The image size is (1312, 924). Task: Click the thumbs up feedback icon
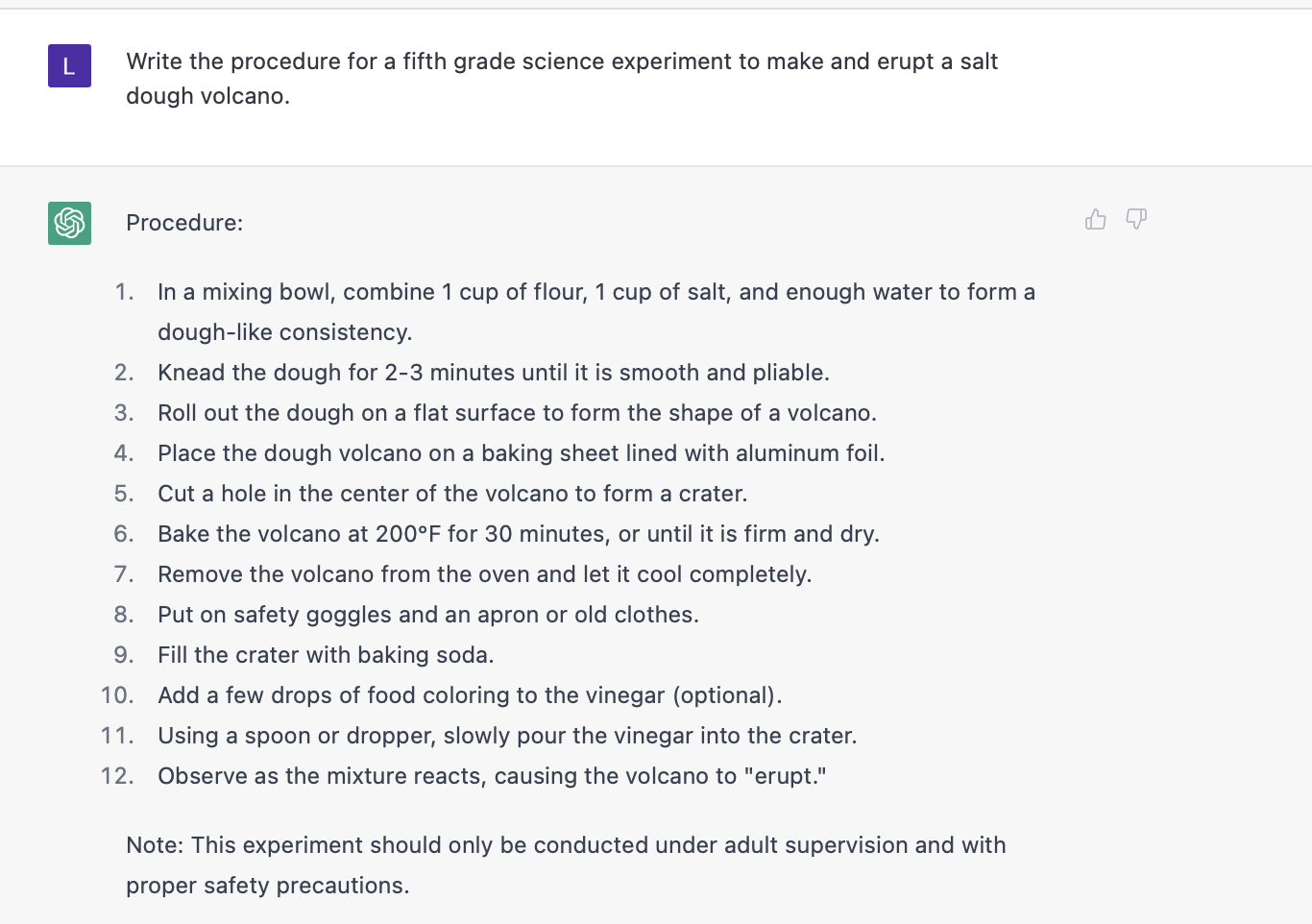(x=1095, y=220)
